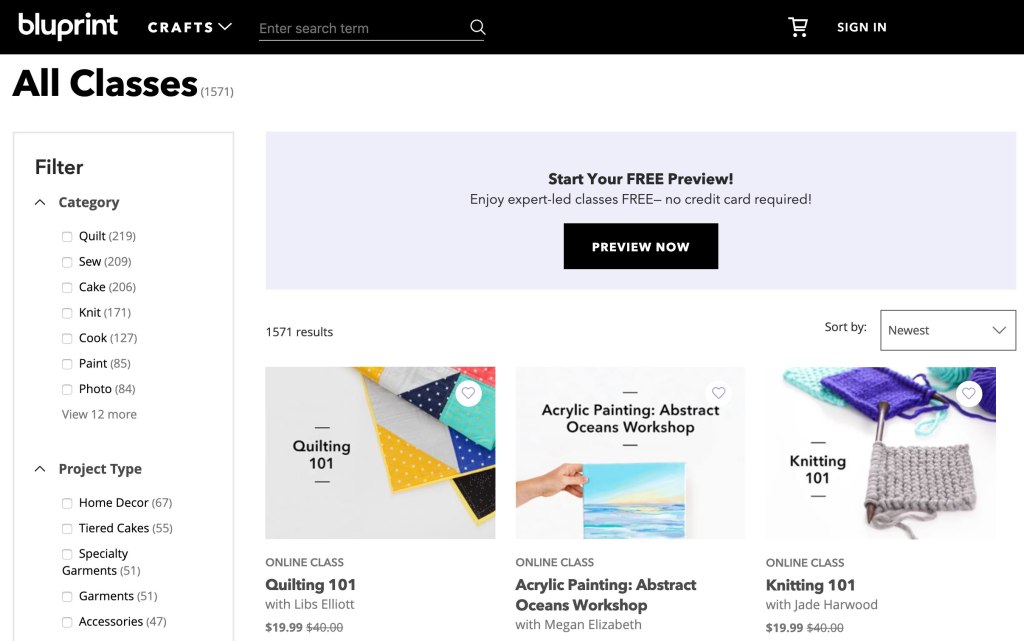Open the Quilting 101 class title
1024x641 pixels.
click(x=310, y=585)
